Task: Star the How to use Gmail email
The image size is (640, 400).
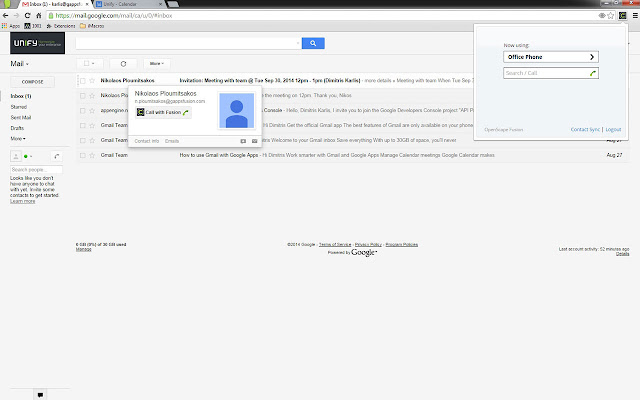Action: (x=92, y=156)
